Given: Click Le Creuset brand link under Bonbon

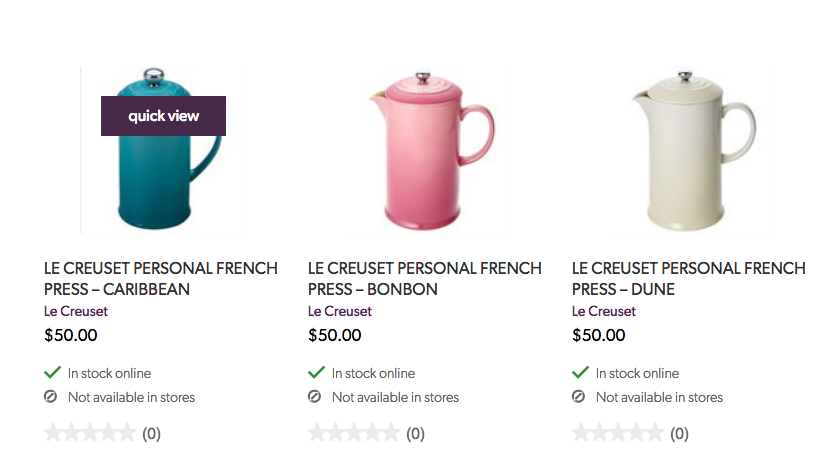Looking at the screenshot, I should pyautogui.click(x=340, y=311).
